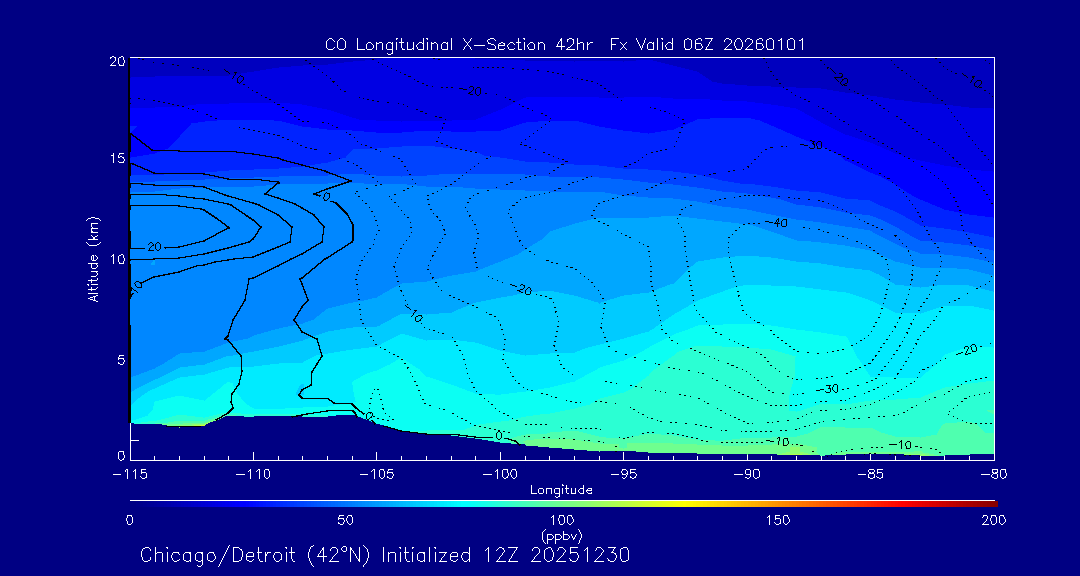1080x576 pixels.
Task: Click the altitude axis tick label "15"
Action: coord(117,158)
